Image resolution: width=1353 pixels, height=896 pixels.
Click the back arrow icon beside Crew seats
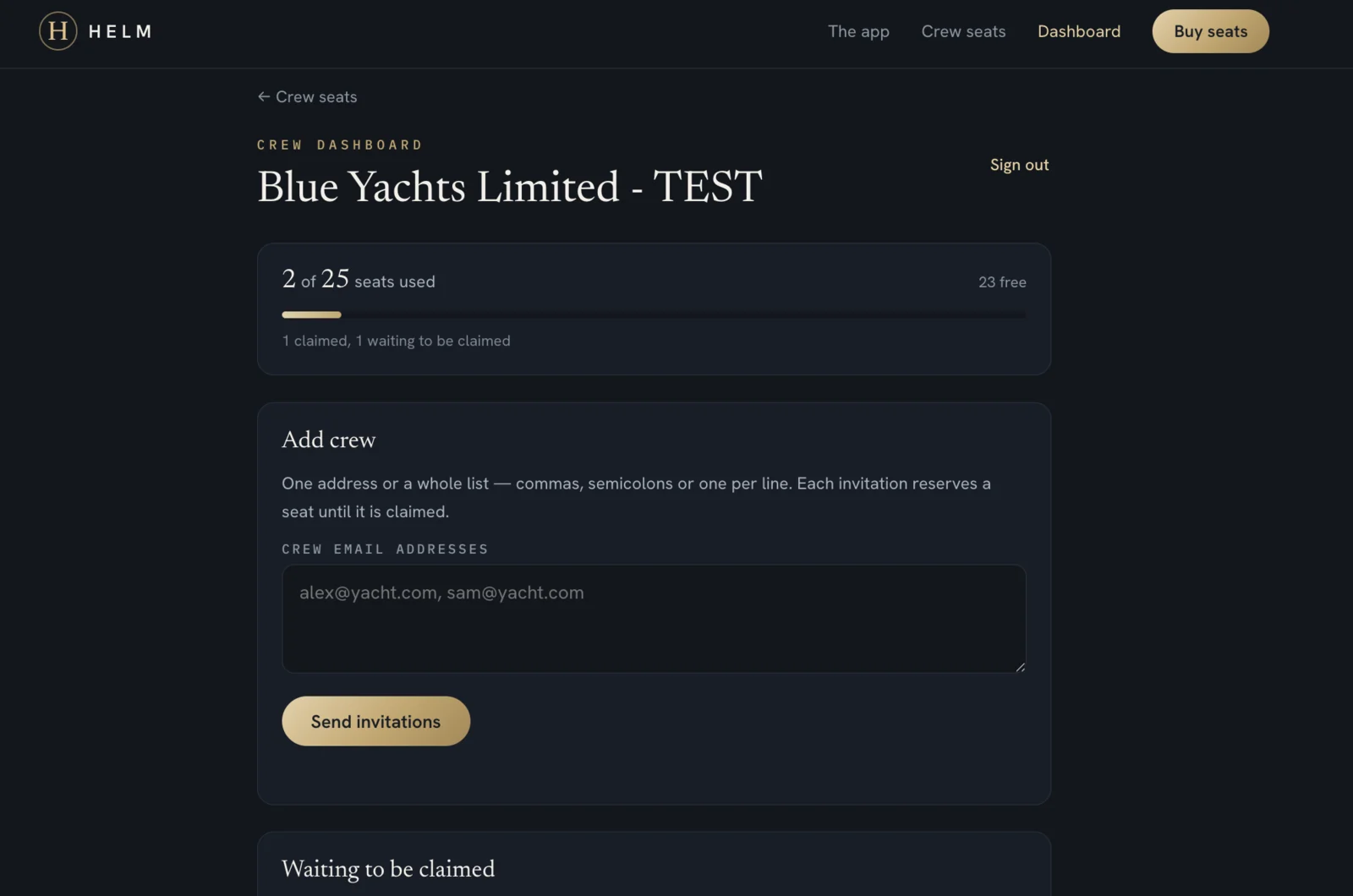click(264, 97)
